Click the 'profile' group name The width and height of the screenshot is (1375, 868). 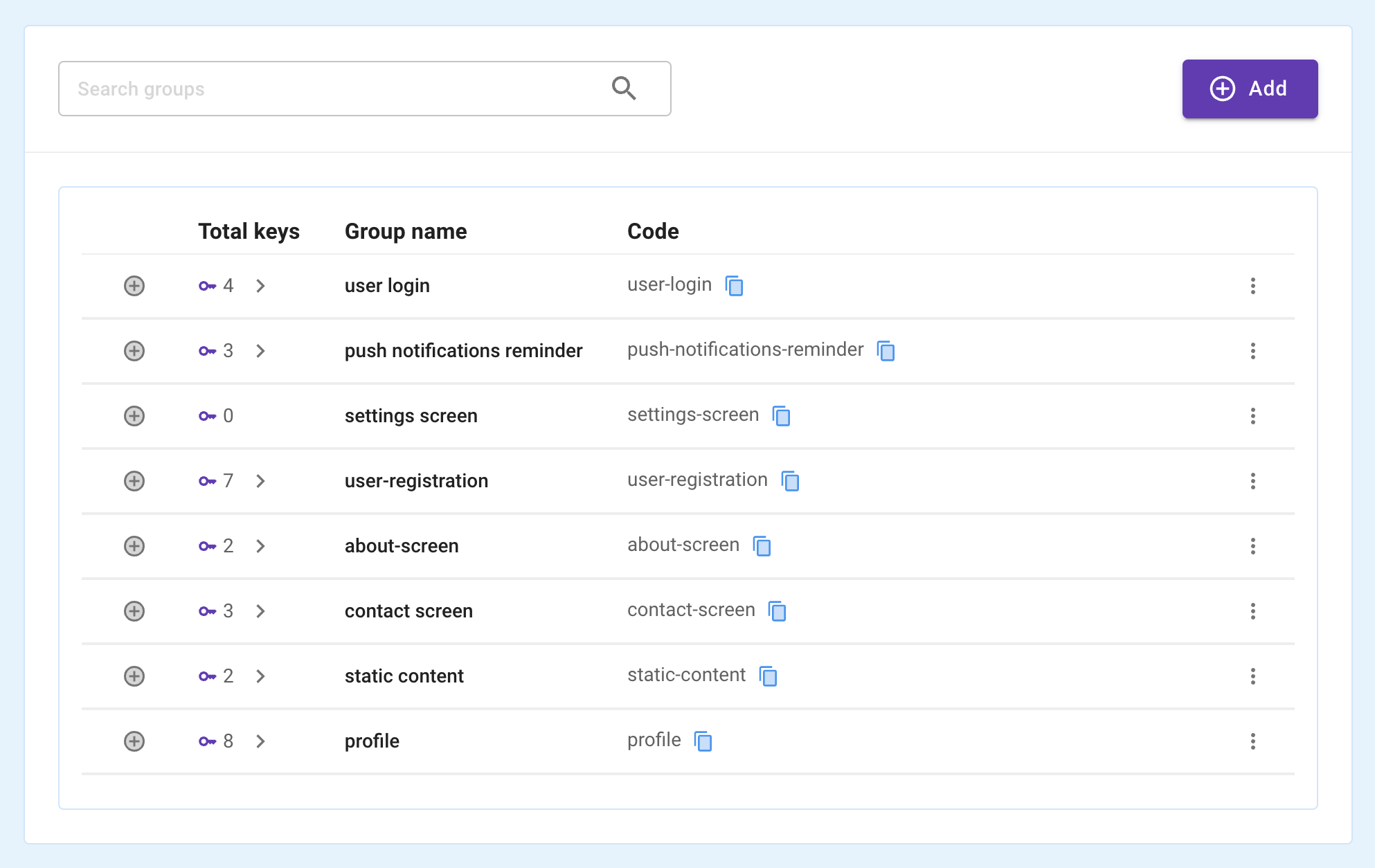click(372, 741)
